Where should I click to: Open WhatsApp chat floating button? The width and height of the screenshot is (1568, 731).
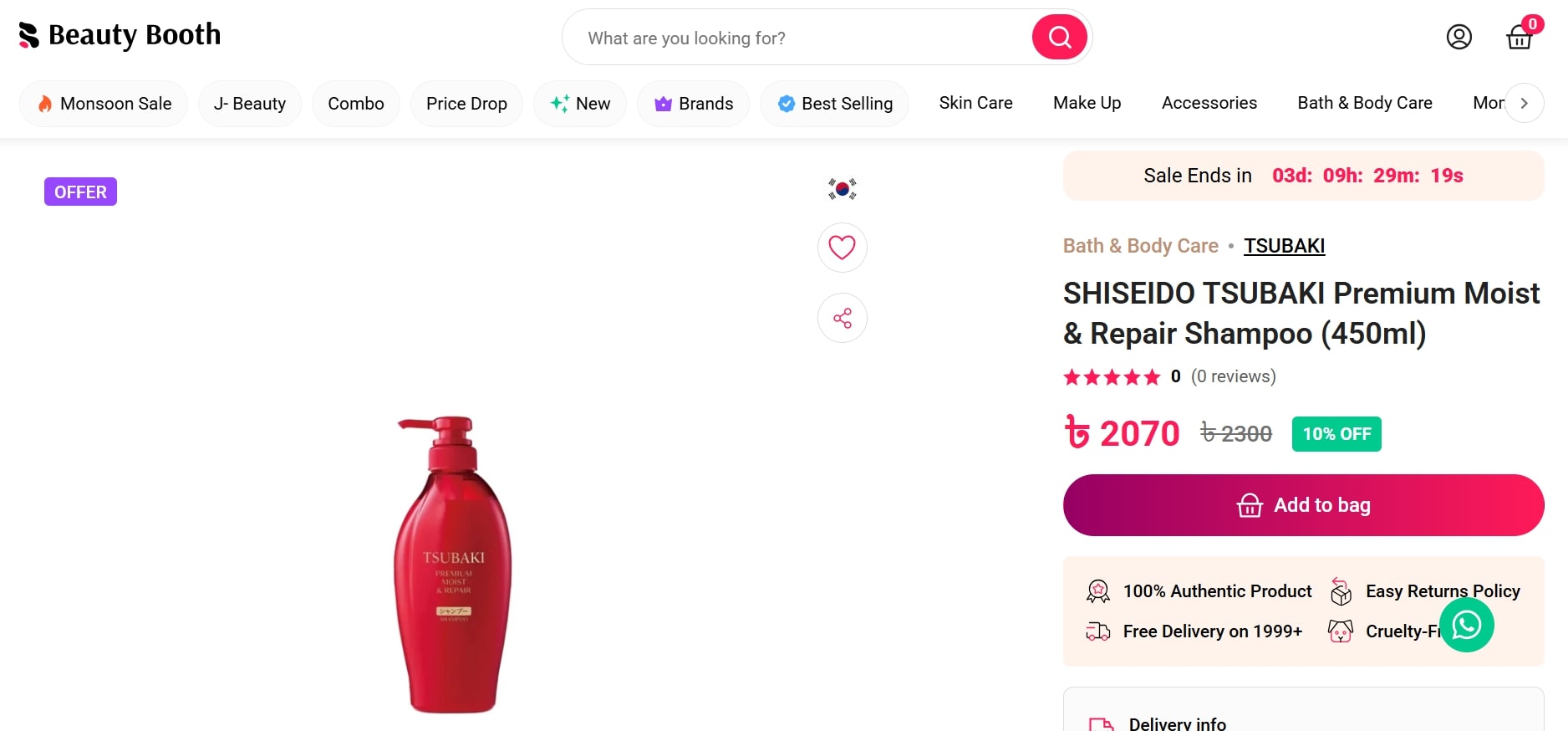pos(1466,625)
